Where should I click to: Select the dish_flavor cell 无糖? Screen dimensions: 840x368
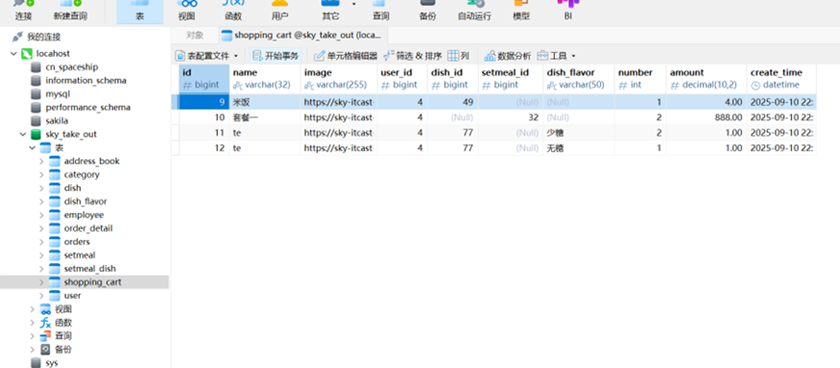coord(579,148)
